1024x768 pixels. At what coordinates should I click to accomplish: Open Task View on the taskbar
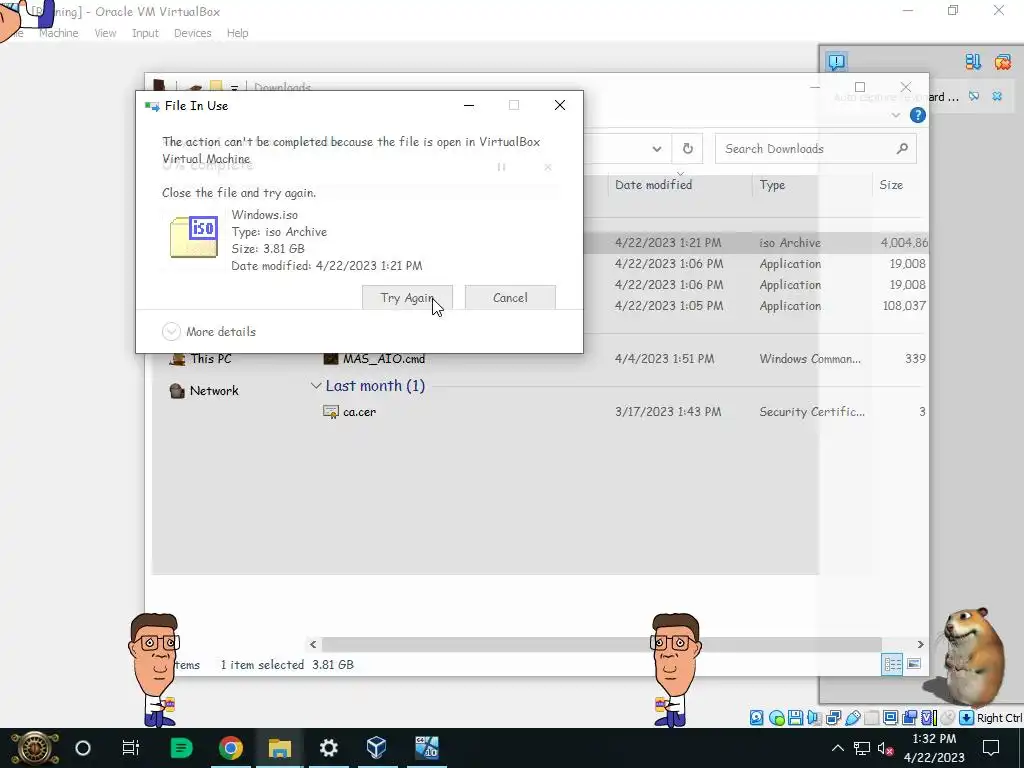[131, 748]
